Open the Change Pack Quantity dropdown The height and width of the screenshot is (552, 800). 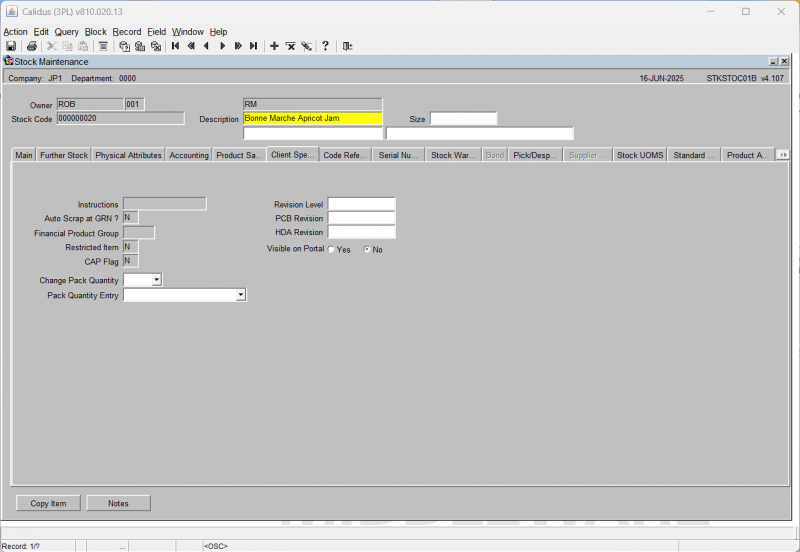[x=157, y=280]
